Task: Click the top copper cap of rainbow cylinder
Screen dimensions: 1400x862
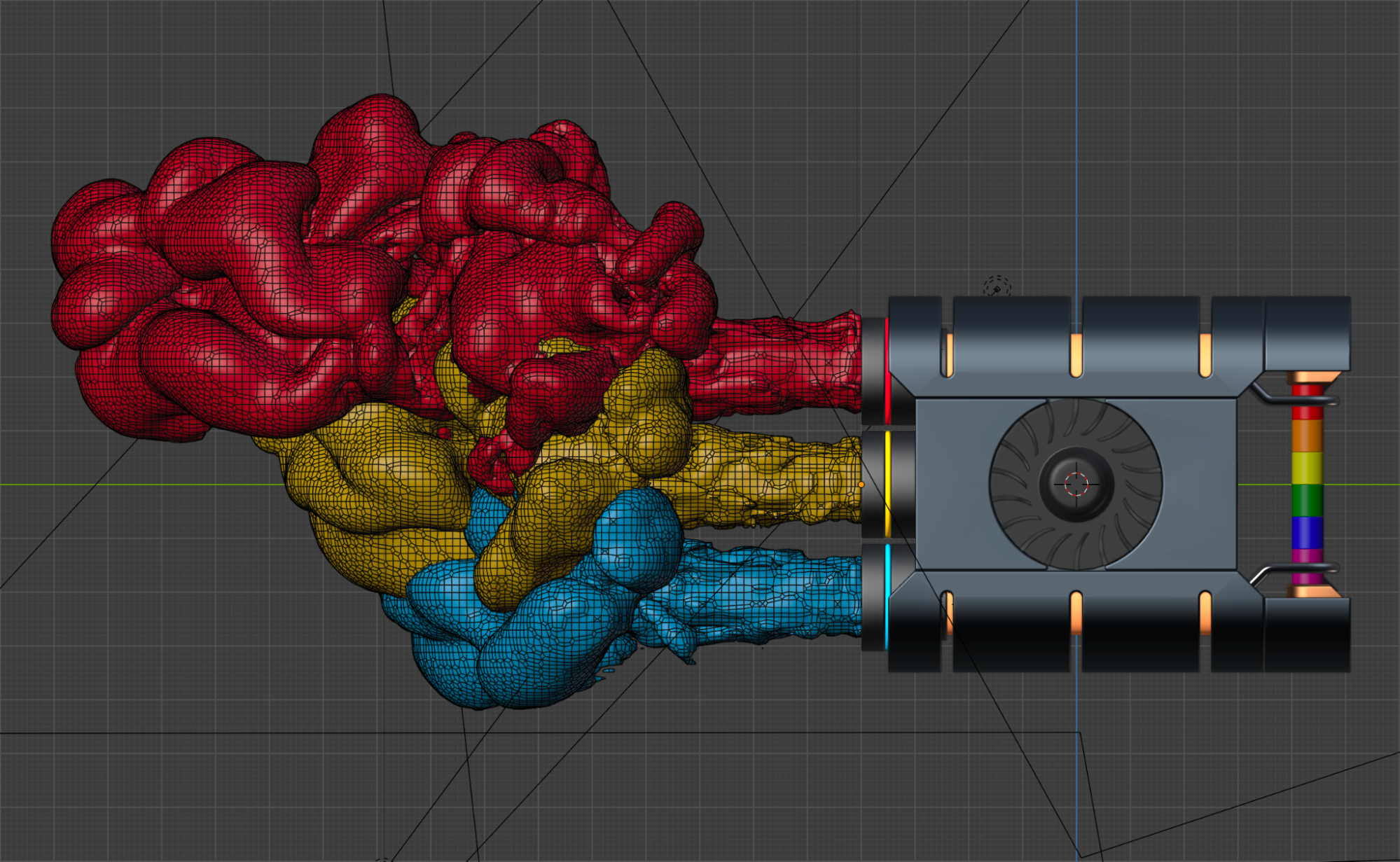Action: [x=1307, y=379]
